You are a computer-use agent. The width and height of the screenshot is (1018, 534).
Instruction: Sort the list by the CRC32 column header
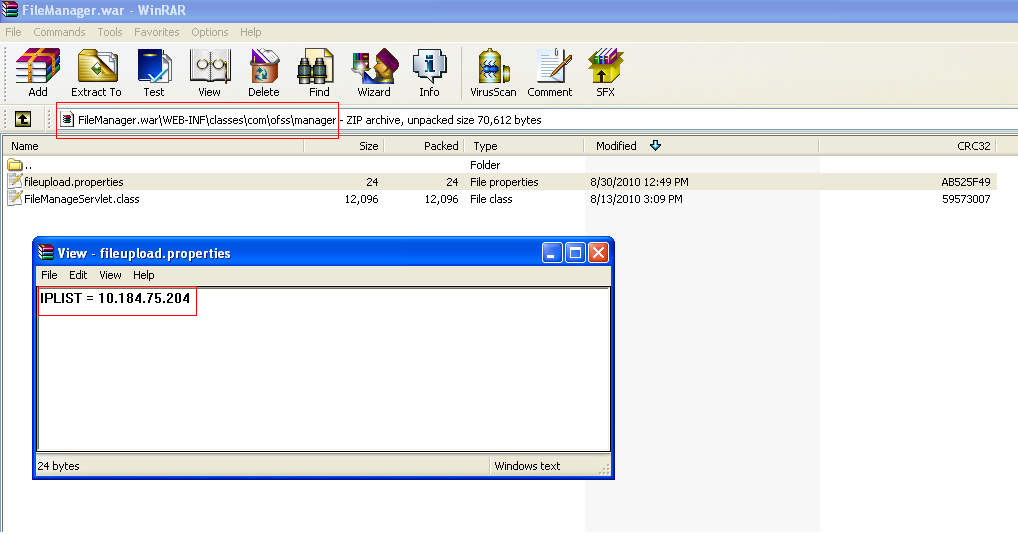click(x=908, y=146)
